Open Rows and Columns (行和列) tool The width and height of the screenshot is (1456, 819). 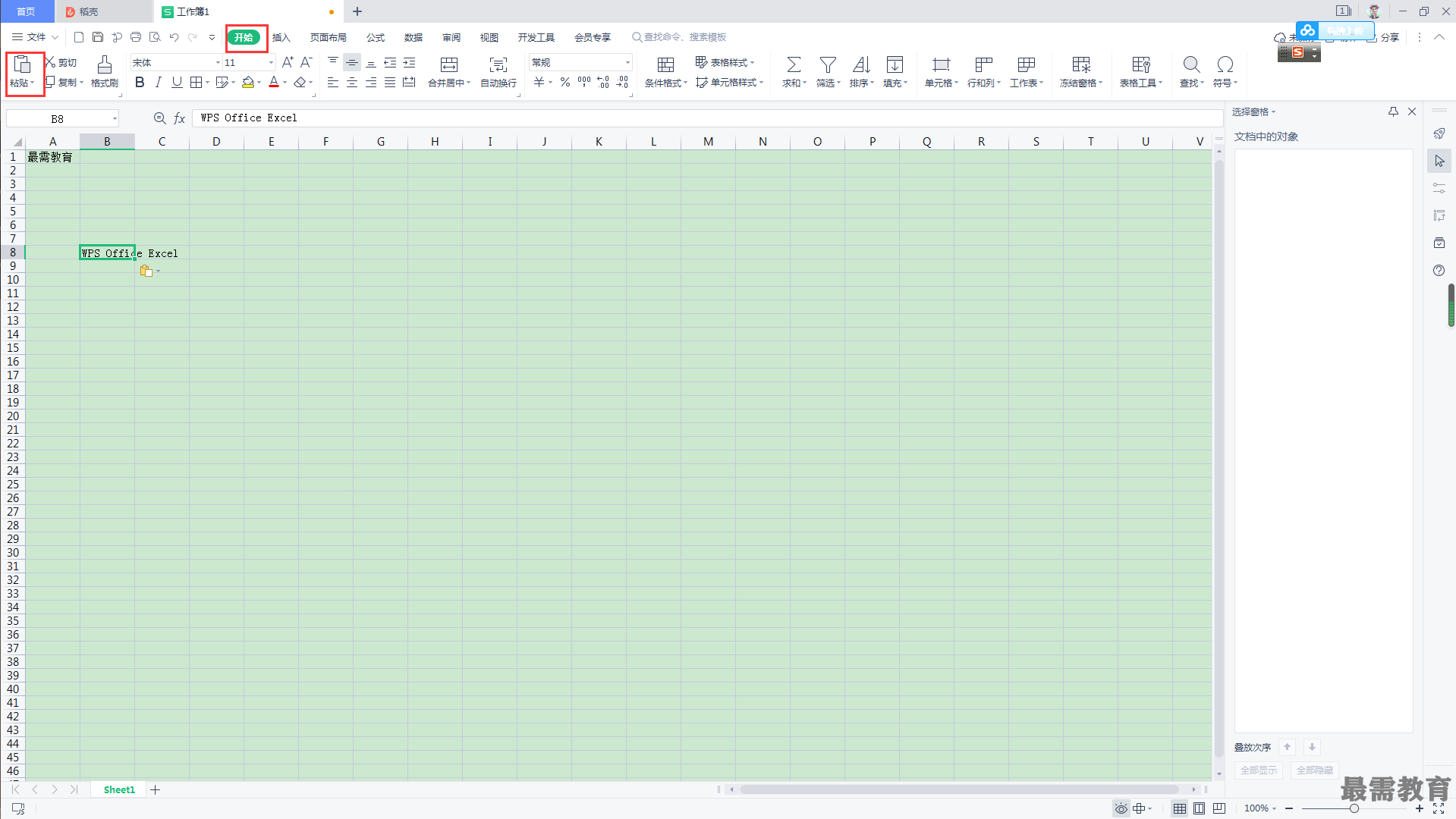coord(984,73)
